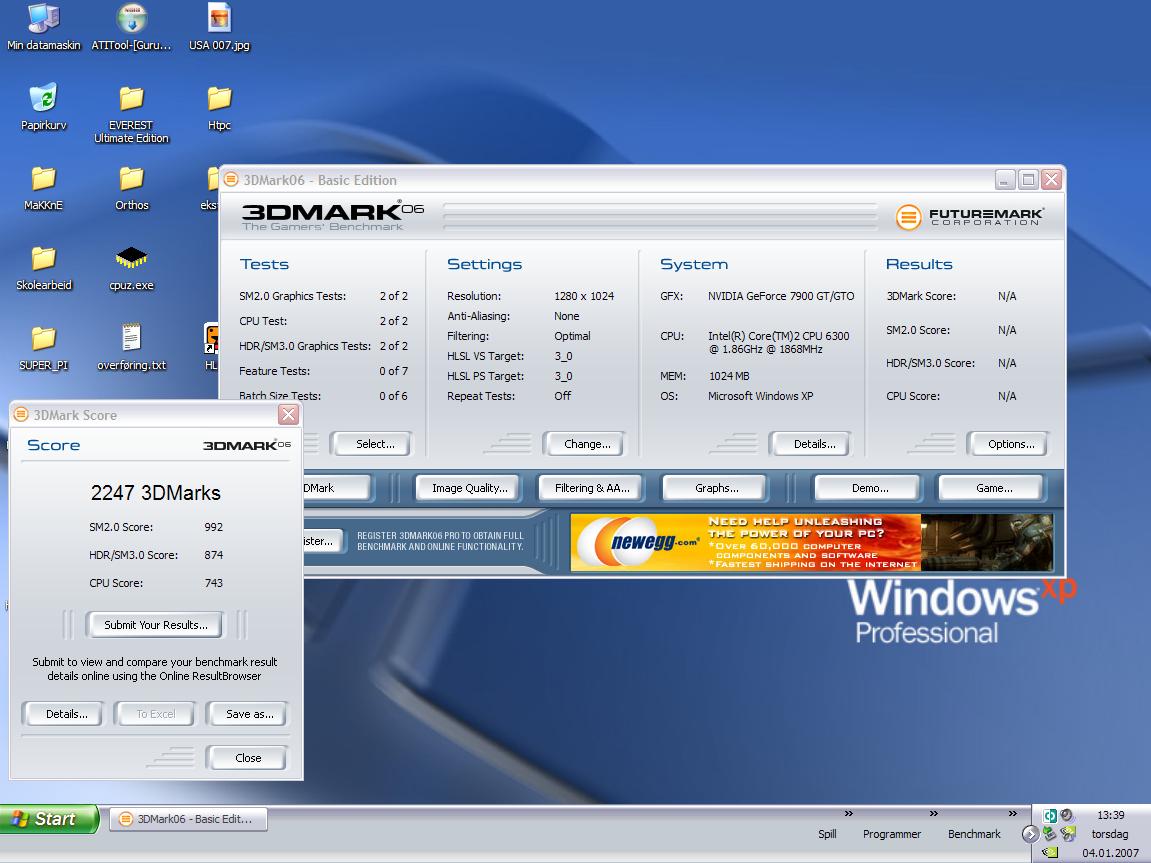Click the 3DMark06 title bar icon
Image resolution: width=1151 pixels, height=863 pixels.
pyautogui.click(x=231, y=180)
